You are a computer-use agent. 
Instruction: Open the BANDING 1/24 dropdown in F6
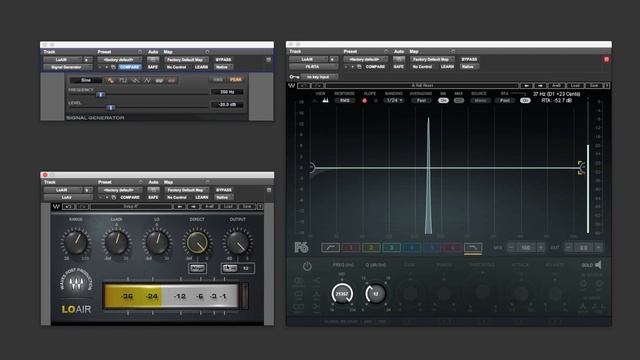coord(394,100)
